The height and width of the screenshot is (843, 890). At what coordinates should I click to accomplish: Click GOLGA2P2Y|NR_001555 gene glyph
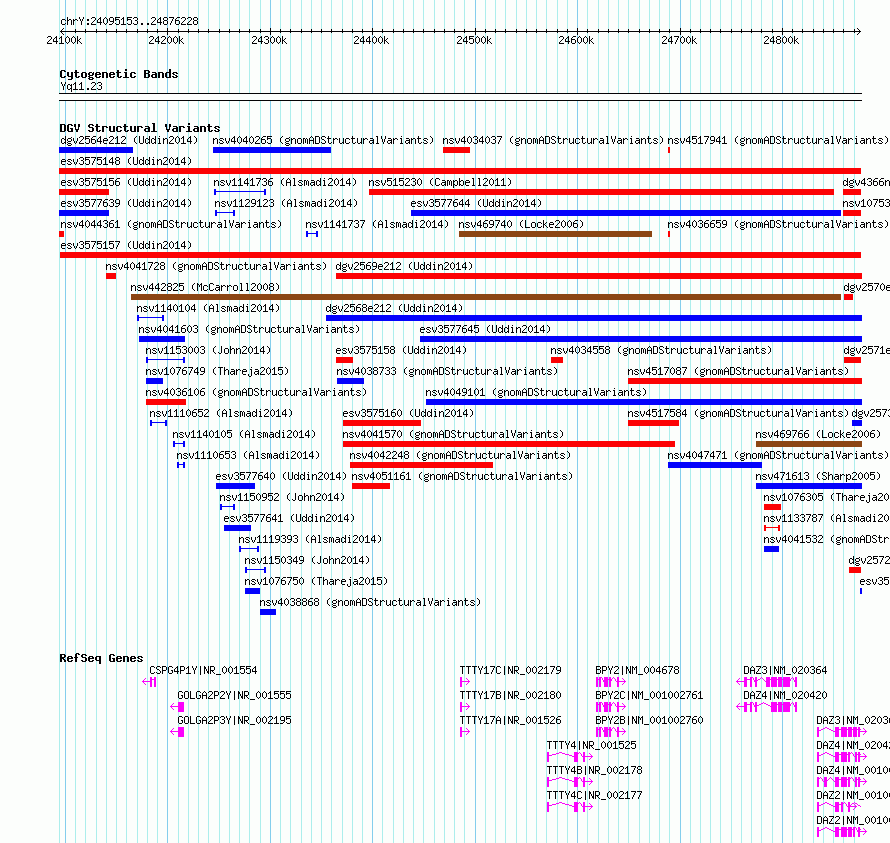pyautogui.click(x=177, y=707)
